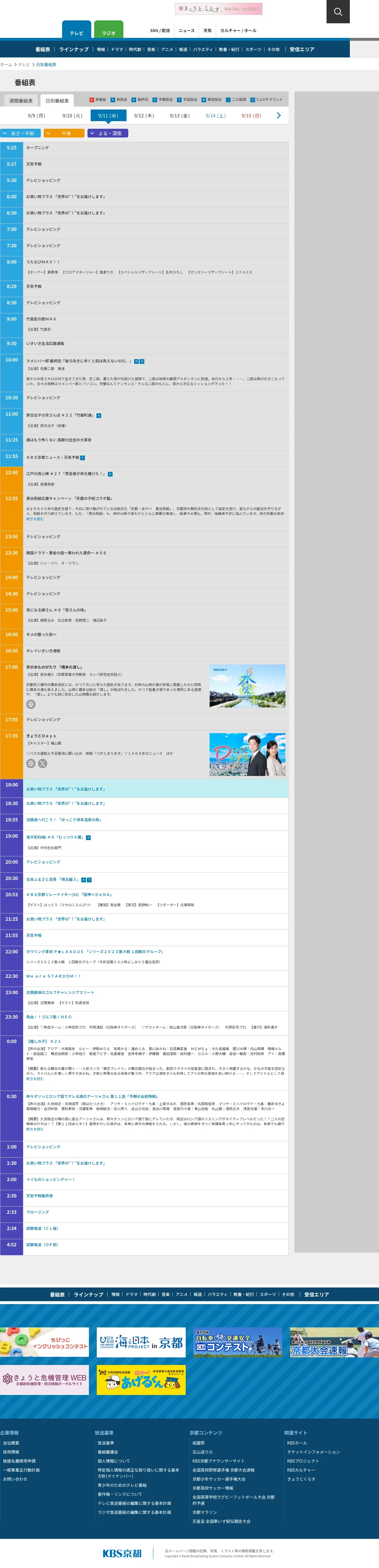Viewport: 379px width, 1568px height.
Task: Open ボウリング革命 P★LEAGUE program link
Action: tap(95, 951)
